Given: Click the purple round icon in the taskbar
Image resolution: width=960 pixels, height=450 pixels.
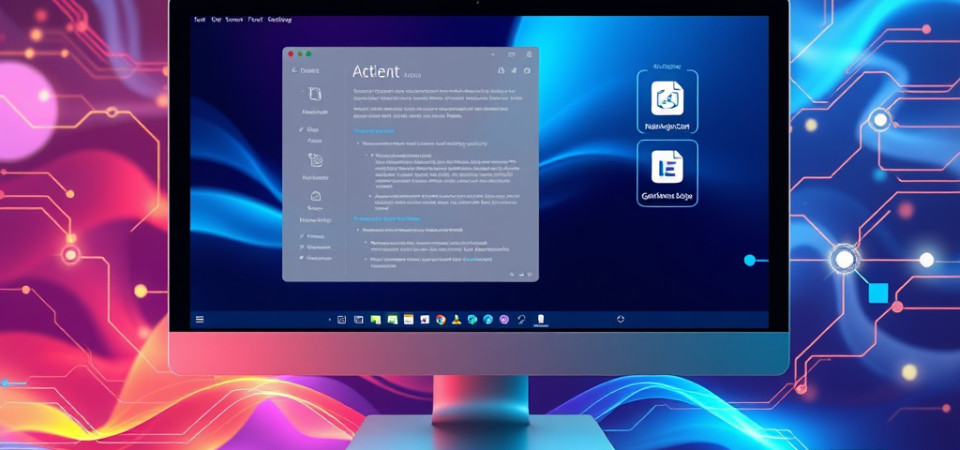Looking at the screenshot, I should 504,319.
